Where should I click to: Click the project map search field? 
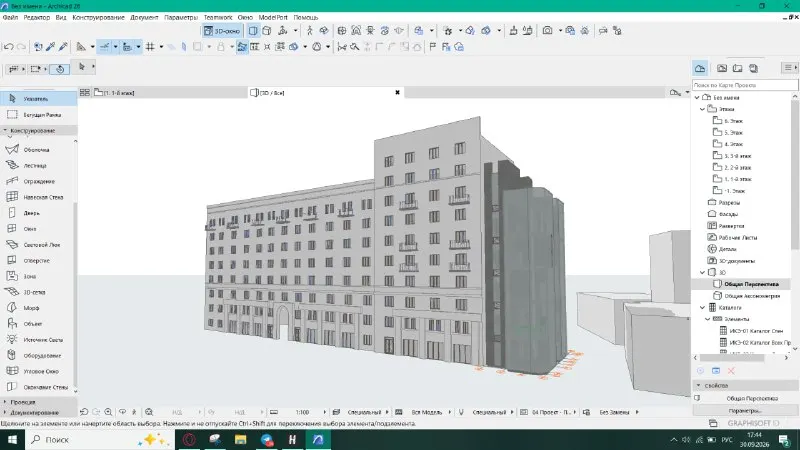745,85
